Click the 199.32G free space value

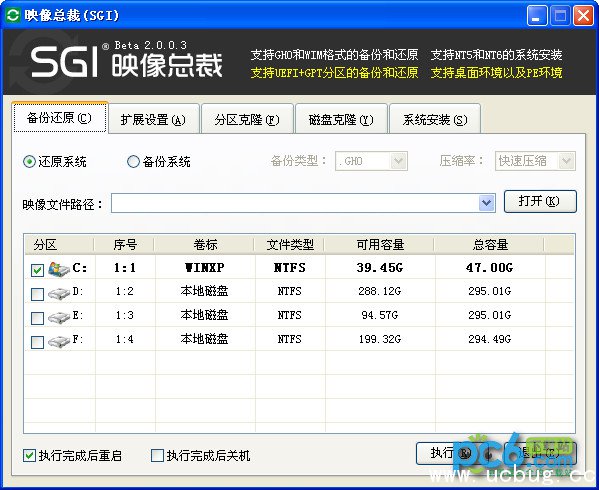tap(380, 339)
